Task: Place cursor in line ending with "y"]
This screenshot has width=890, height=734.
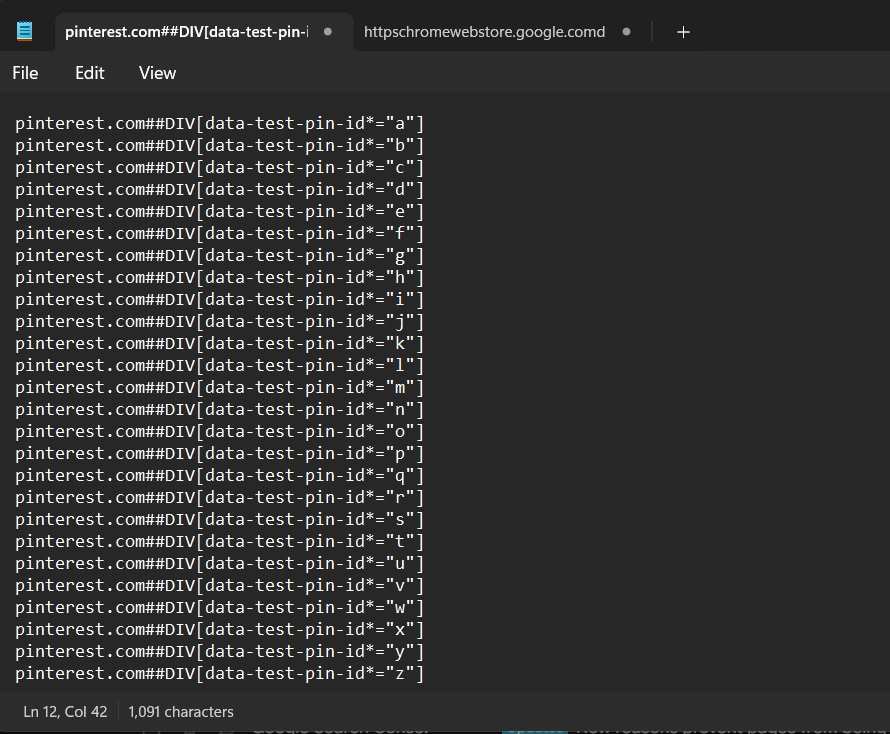Action: tap(219, 652)
